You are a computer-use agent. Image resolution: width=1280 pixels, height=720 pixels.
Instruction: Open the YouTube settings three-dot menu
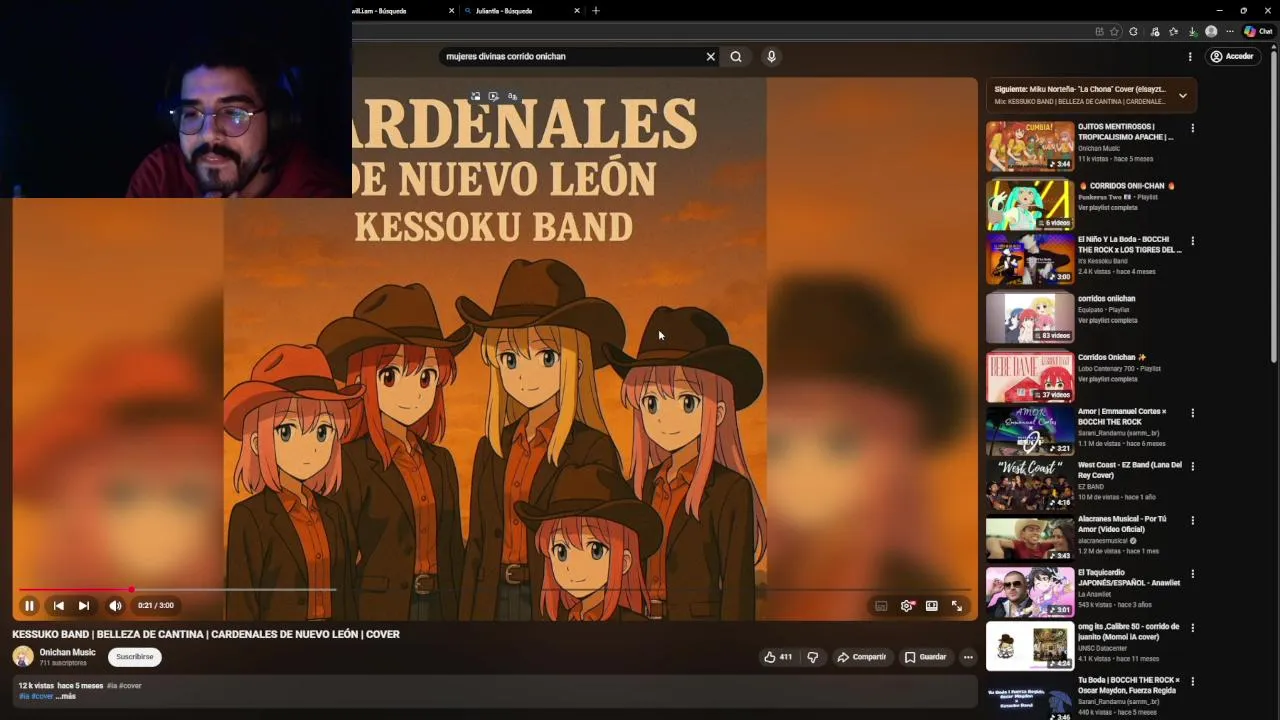coord(1190,57)
